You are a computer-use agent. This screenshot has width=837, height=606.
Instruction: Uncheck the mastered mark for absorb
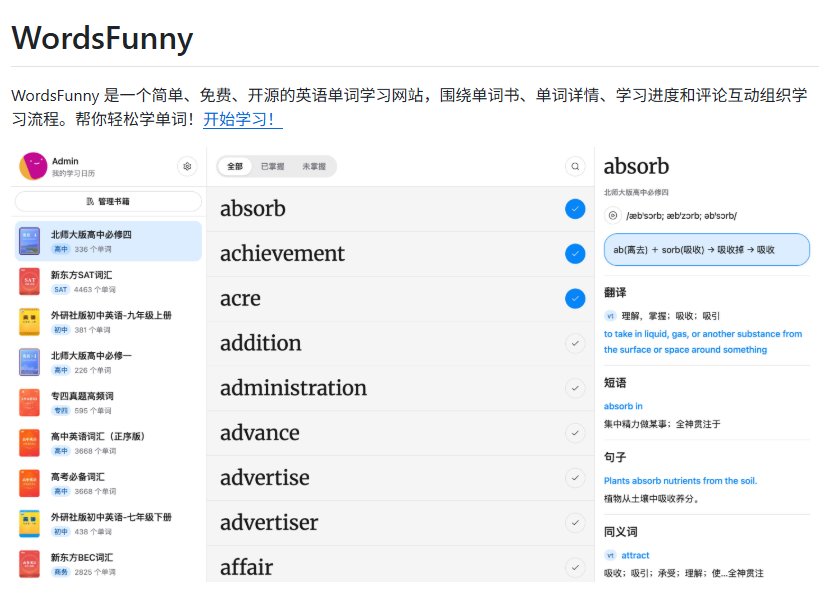pyautogui.click(x=575, y=209)
